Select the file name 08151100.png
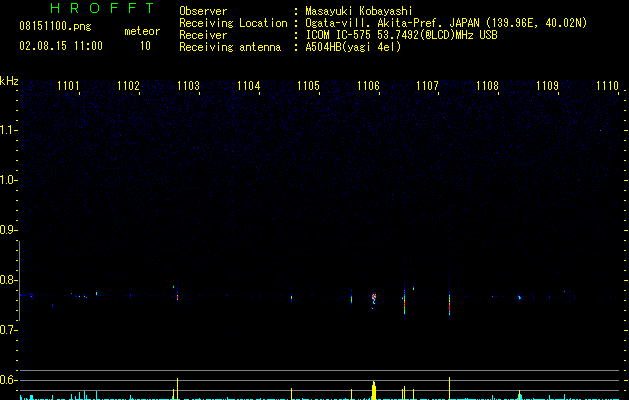The height and width of the screenshot is (400, 629). [55, 27]
